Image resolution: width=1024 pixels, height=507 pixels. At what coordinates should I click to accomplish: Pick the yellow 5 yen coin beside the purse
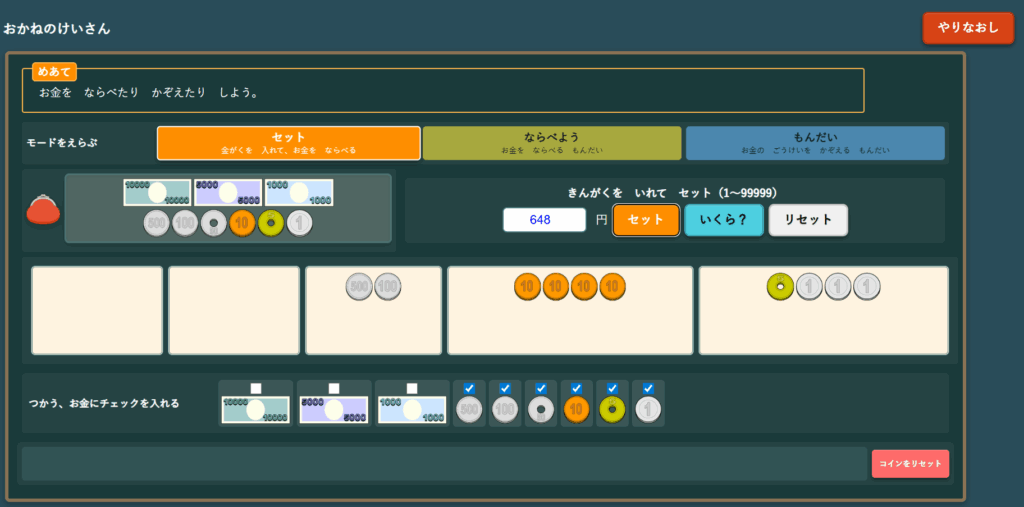(x=271, y=223)
